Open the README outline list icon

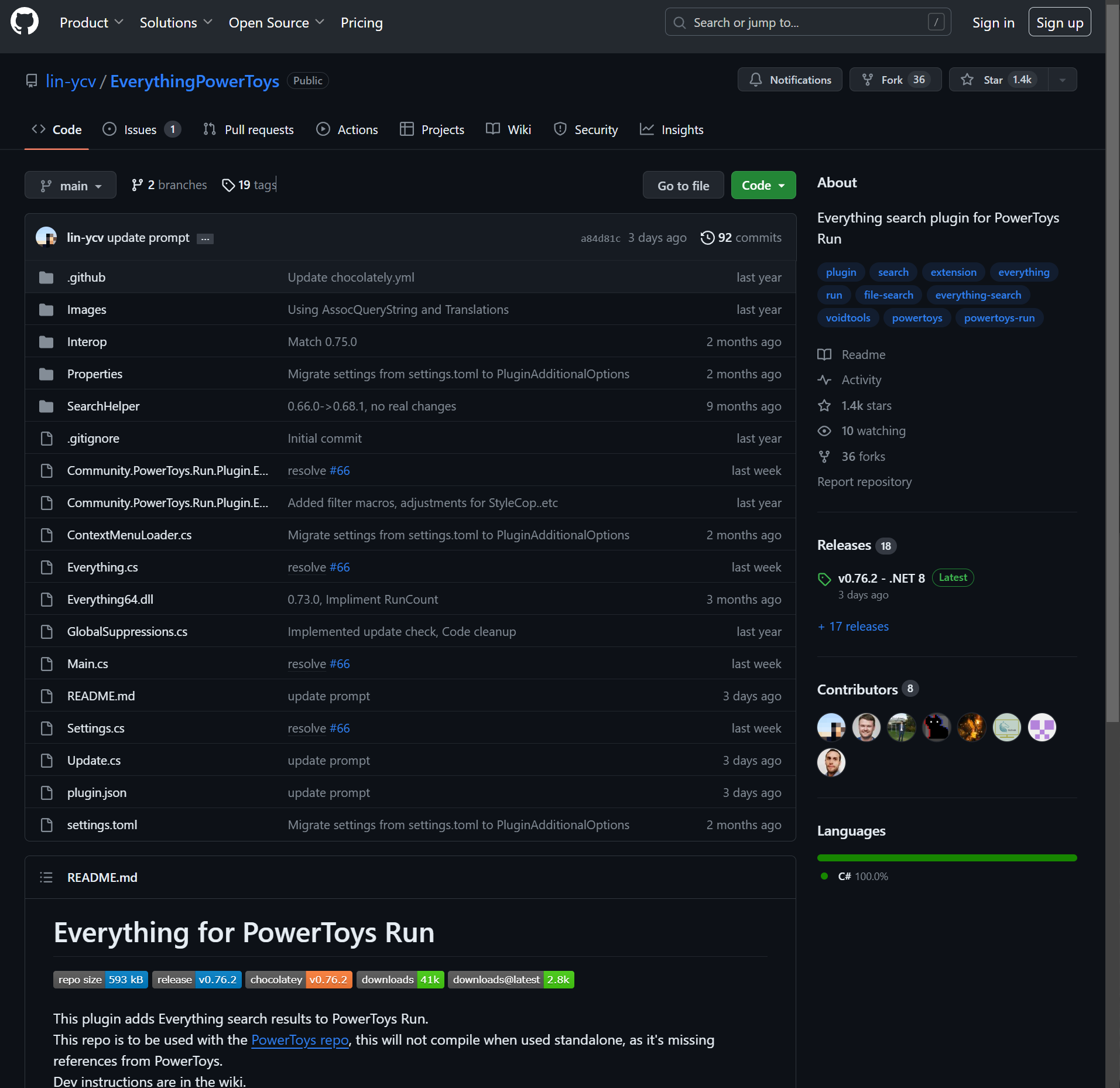46,877
